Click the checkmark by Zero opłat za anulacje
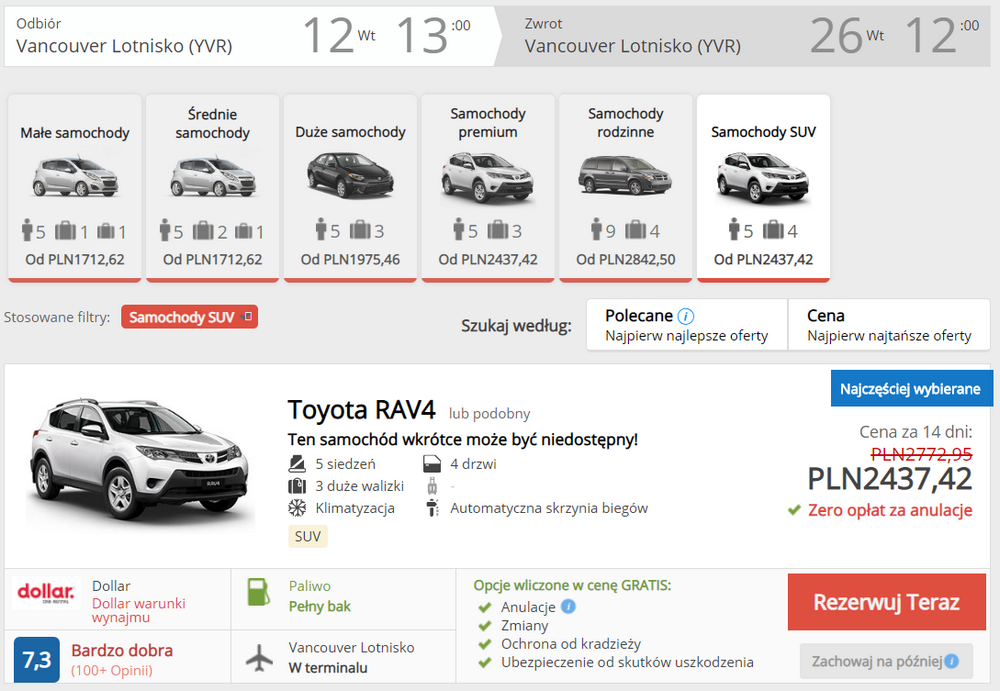 pos(794,510)
